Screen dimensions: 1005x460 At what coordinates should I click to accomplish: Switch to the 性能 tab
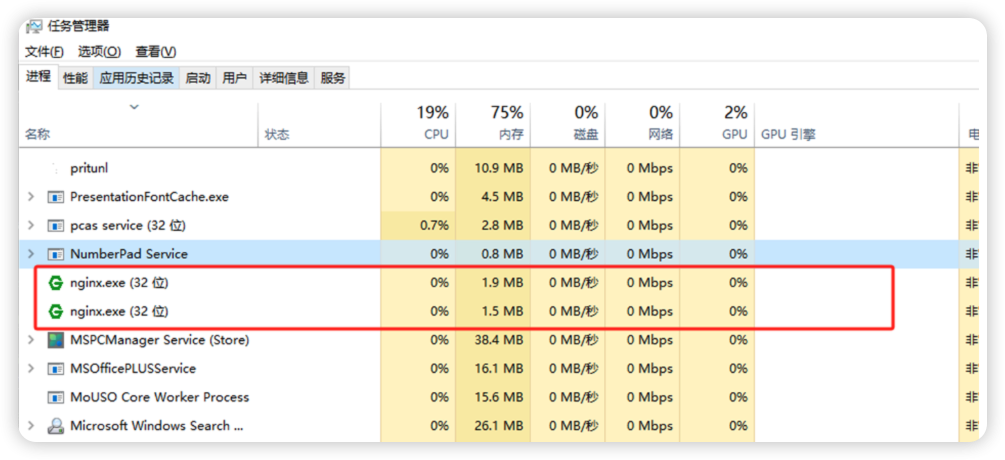(x=75, y=78)
